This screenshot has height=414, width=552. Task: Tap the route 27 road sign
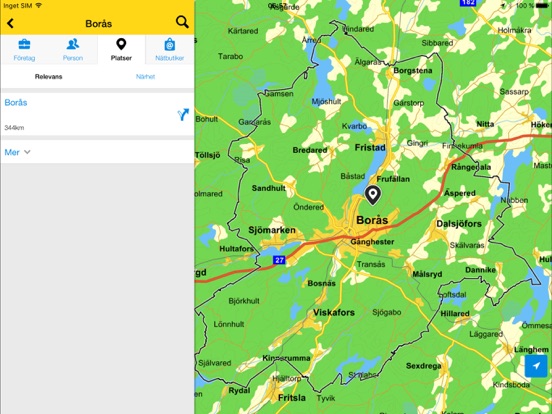[279, 260]
